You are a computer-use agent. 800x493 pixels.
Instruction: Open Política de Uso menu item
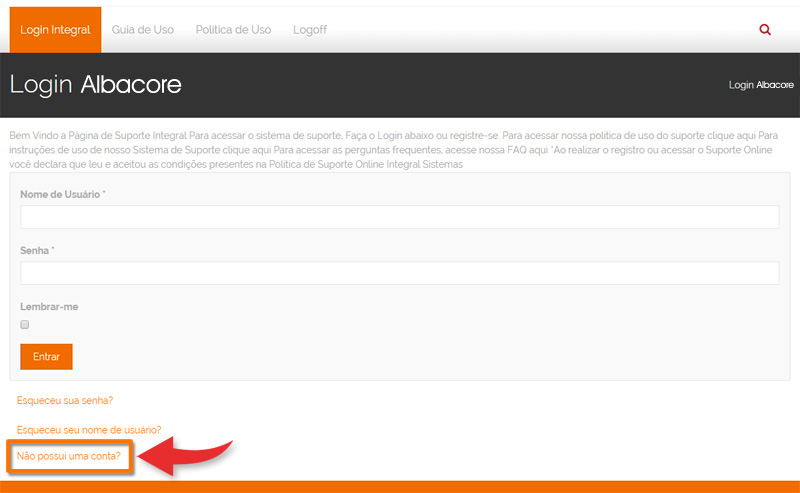(x=233, y=30)
